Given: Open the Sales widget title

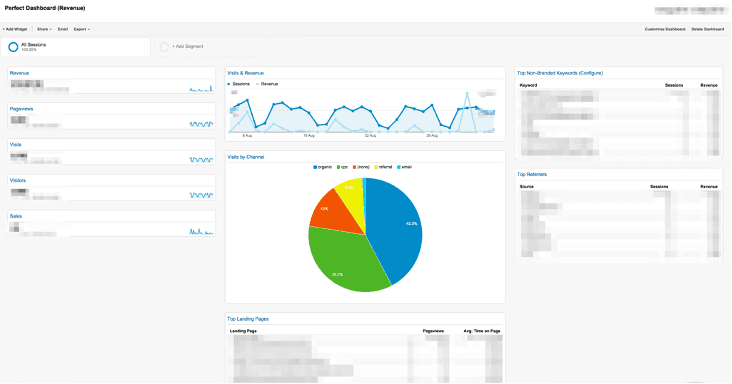Looking at the screenshot, I should 16,216.
